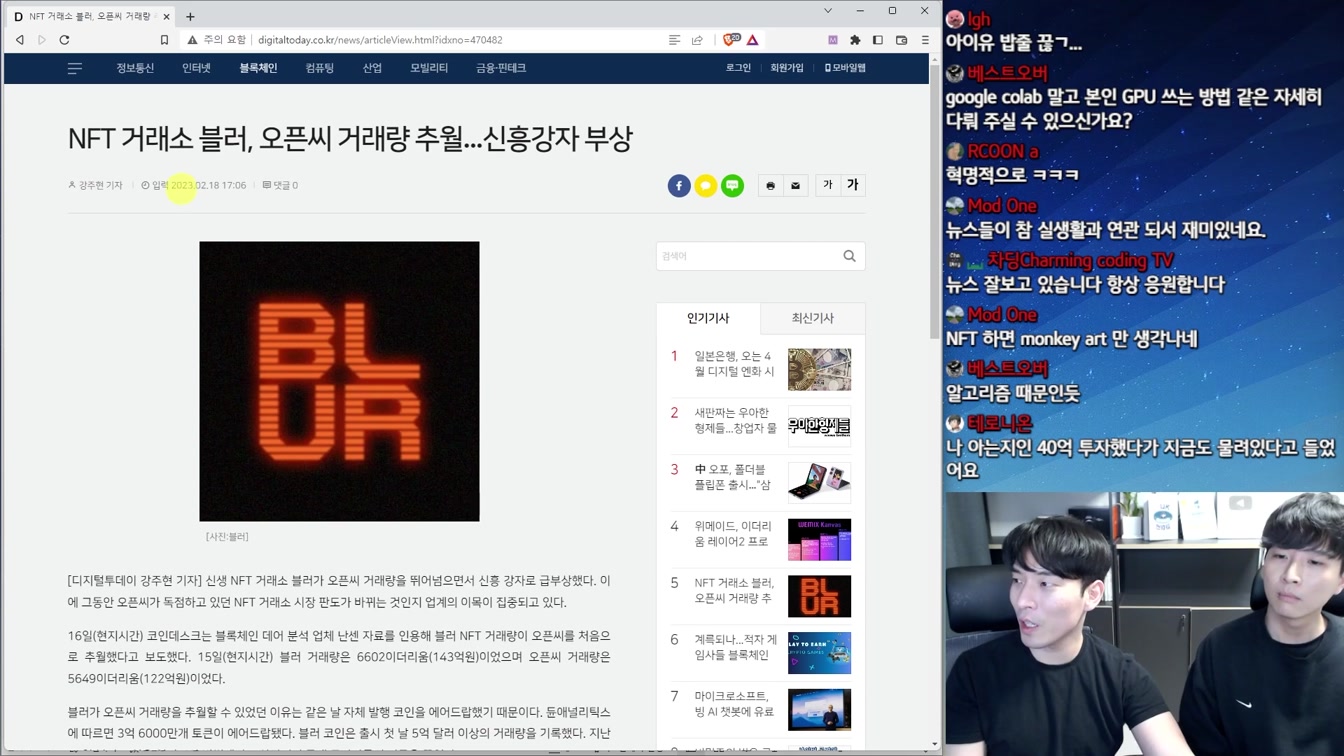Open popular article 3 中 오포 폴더블
Viewport: 1344px width, 756px height.
(x=733, y=477)
